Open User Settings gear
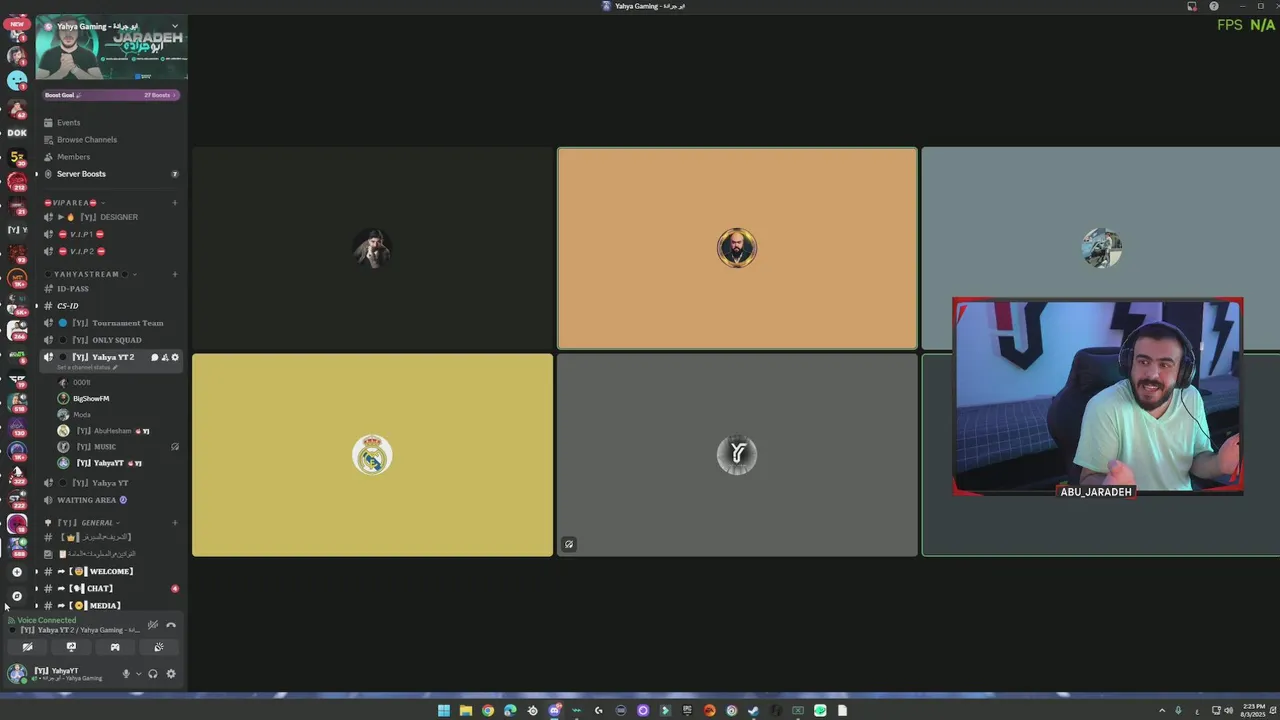This screenshot has height=720, width=1280. pyautogui.click(x=171, y=674)
